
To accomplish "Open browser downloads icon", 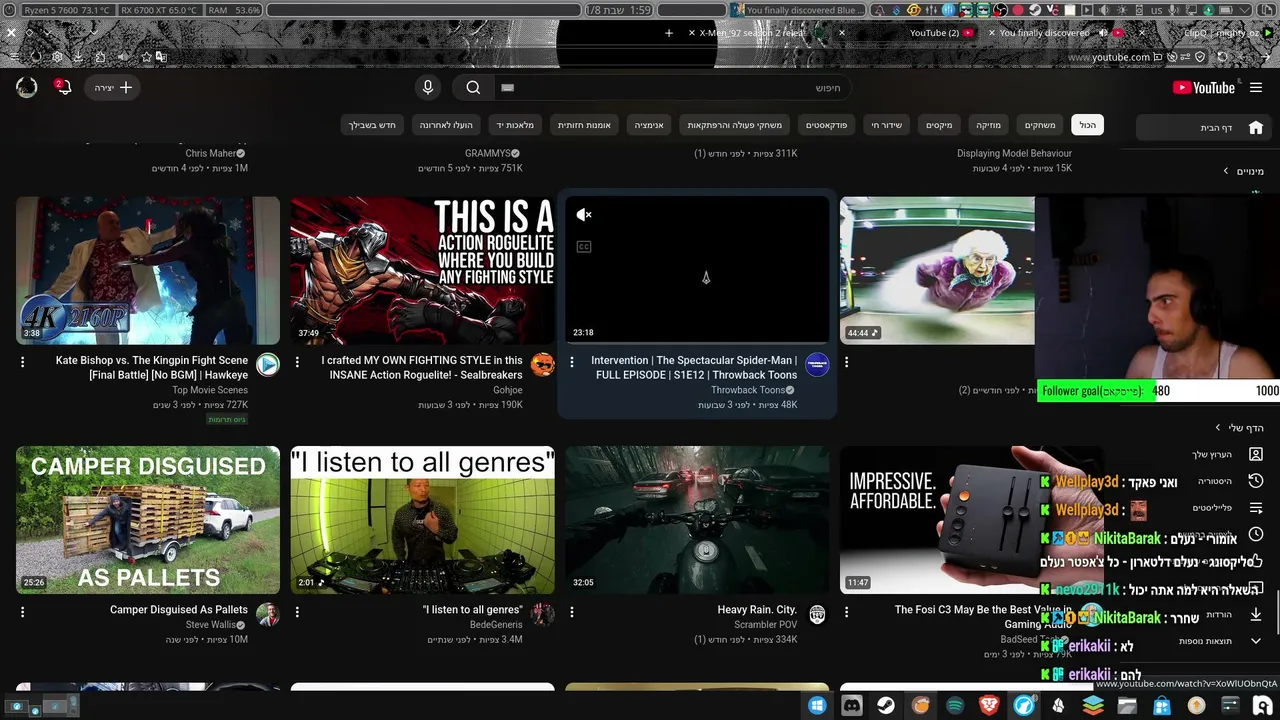I will (78, 57).
